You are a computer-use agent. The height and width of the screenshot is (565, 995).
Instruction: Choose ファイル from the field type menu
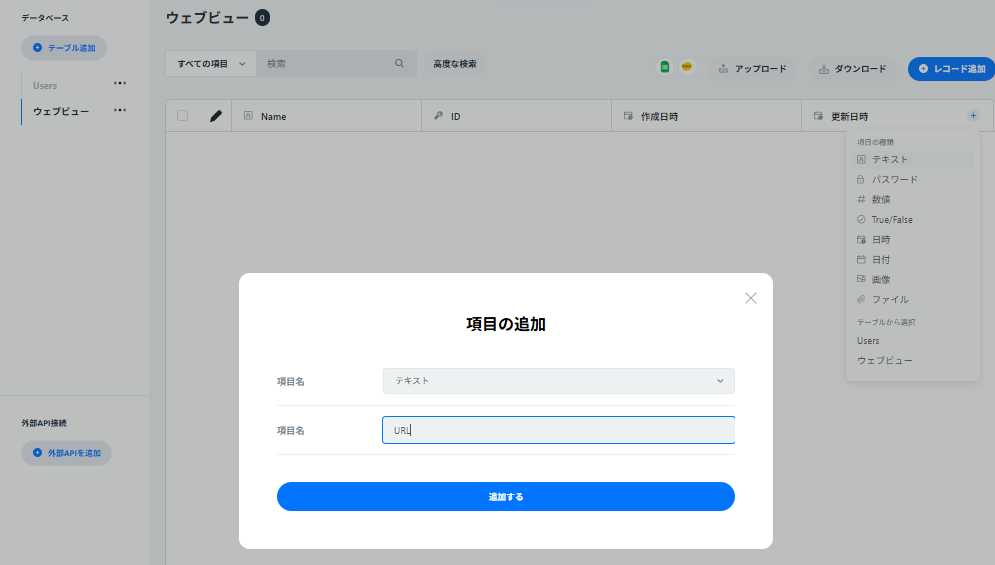[913, 300]
